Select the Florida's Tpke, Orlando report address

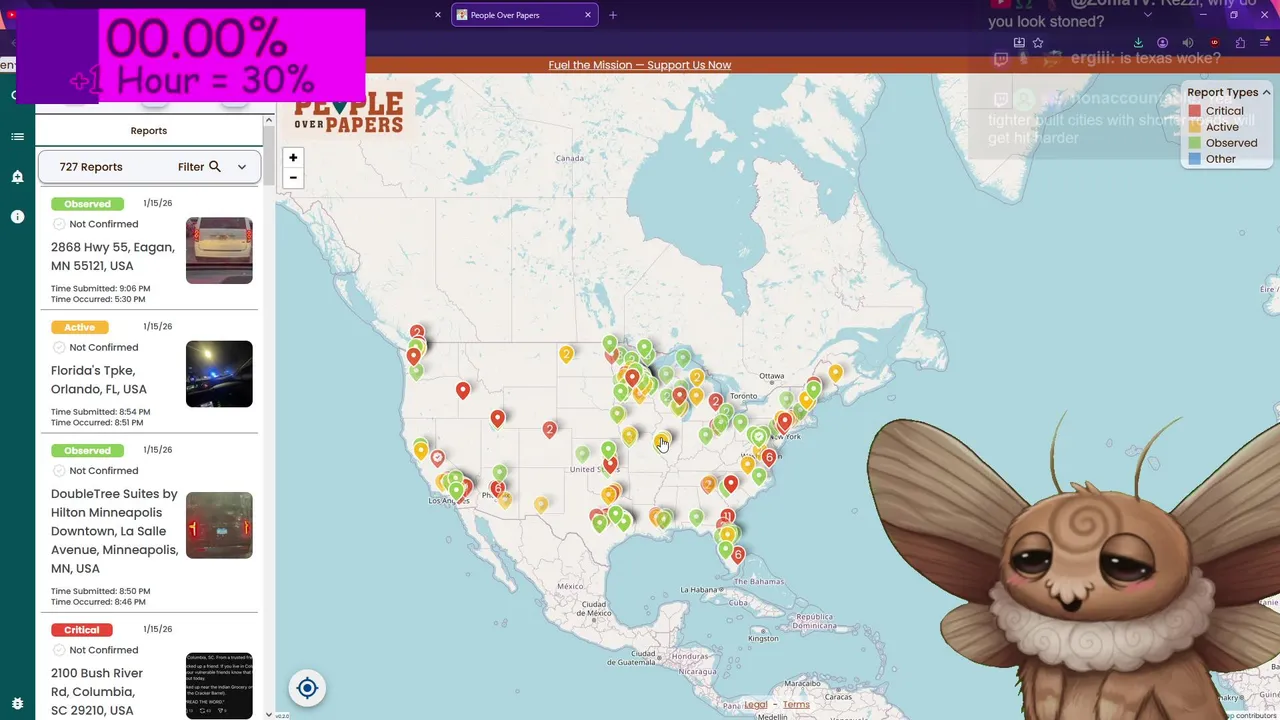[99, 380]
